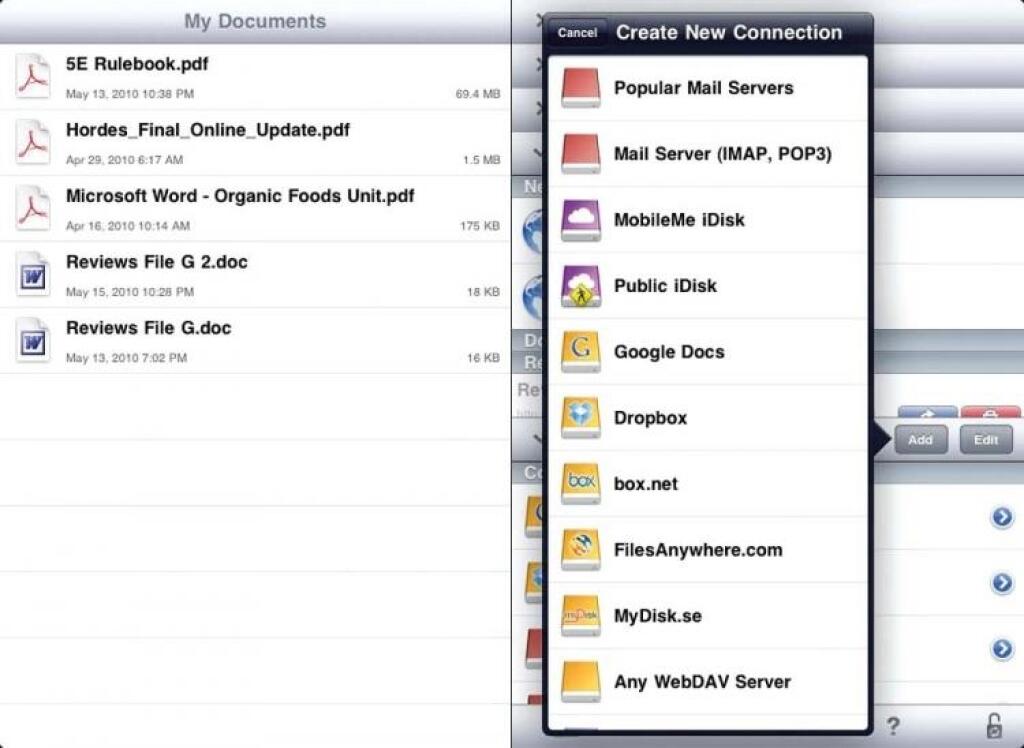Open 'Microsoft Word - Organic Foods Unit.pdf'
The image size is (1024, 748).
(240, 196)
